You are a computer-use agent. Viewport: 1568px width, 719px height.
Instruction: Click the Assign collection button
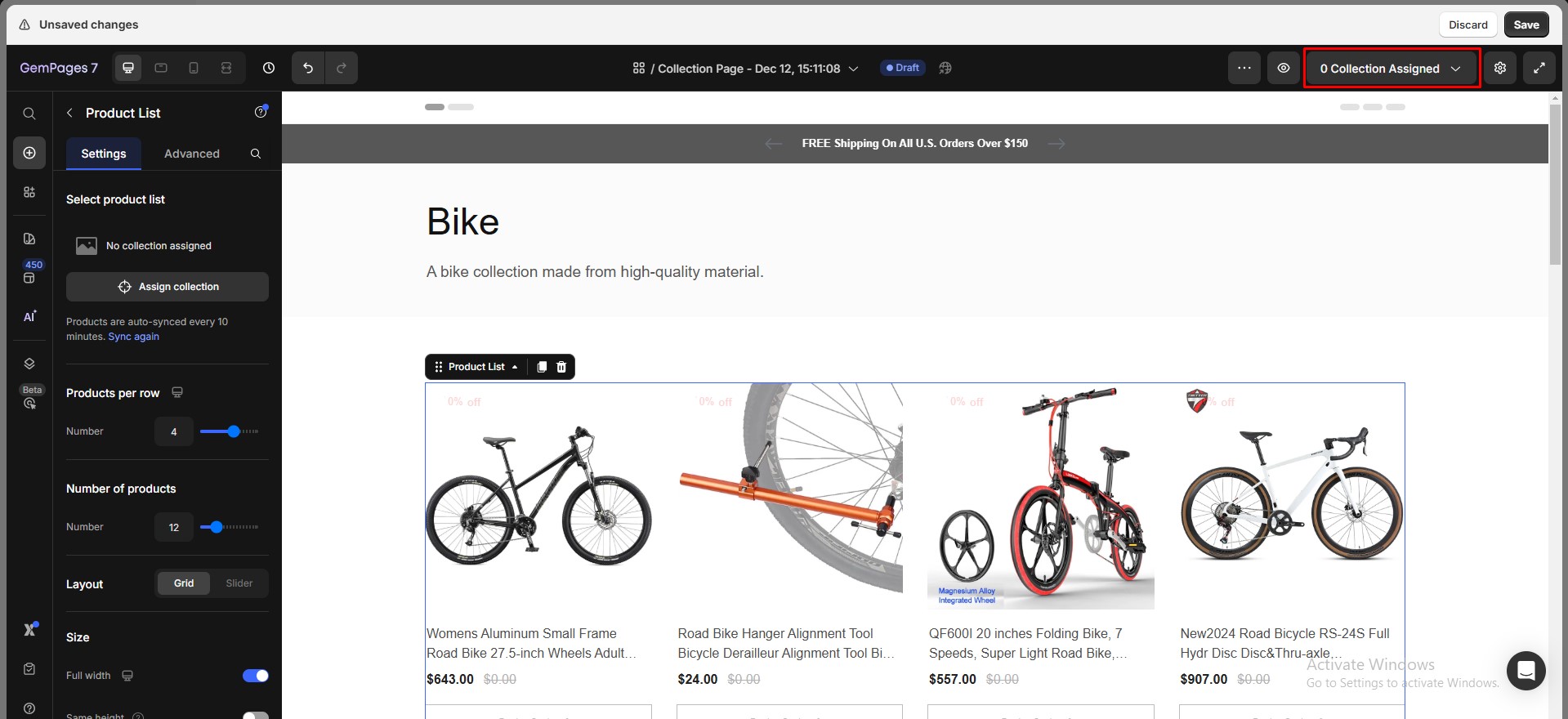[x=168, y=287]
